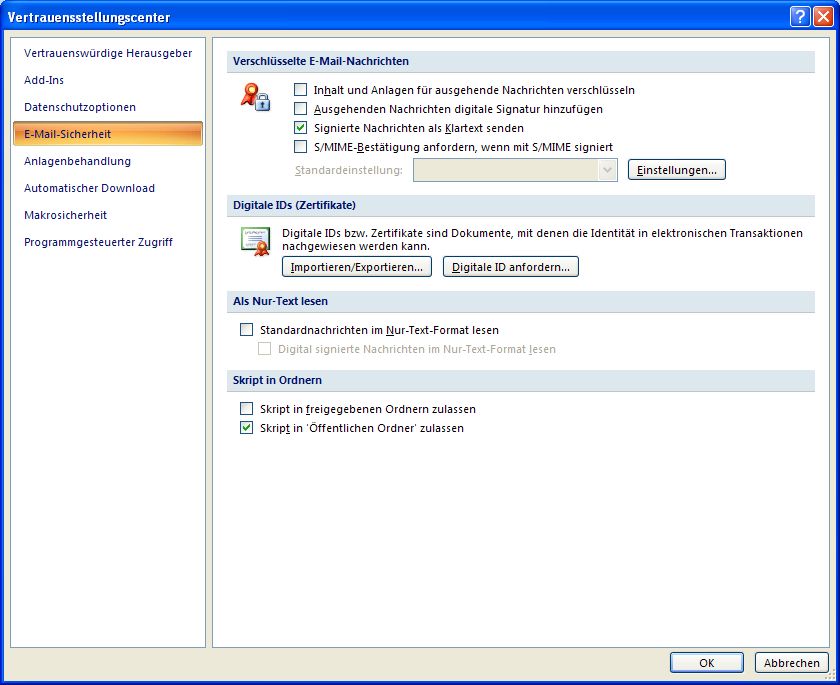The image size is (840, 685).
Task: Click the help question mark button
Action: [x=799, y=17]
